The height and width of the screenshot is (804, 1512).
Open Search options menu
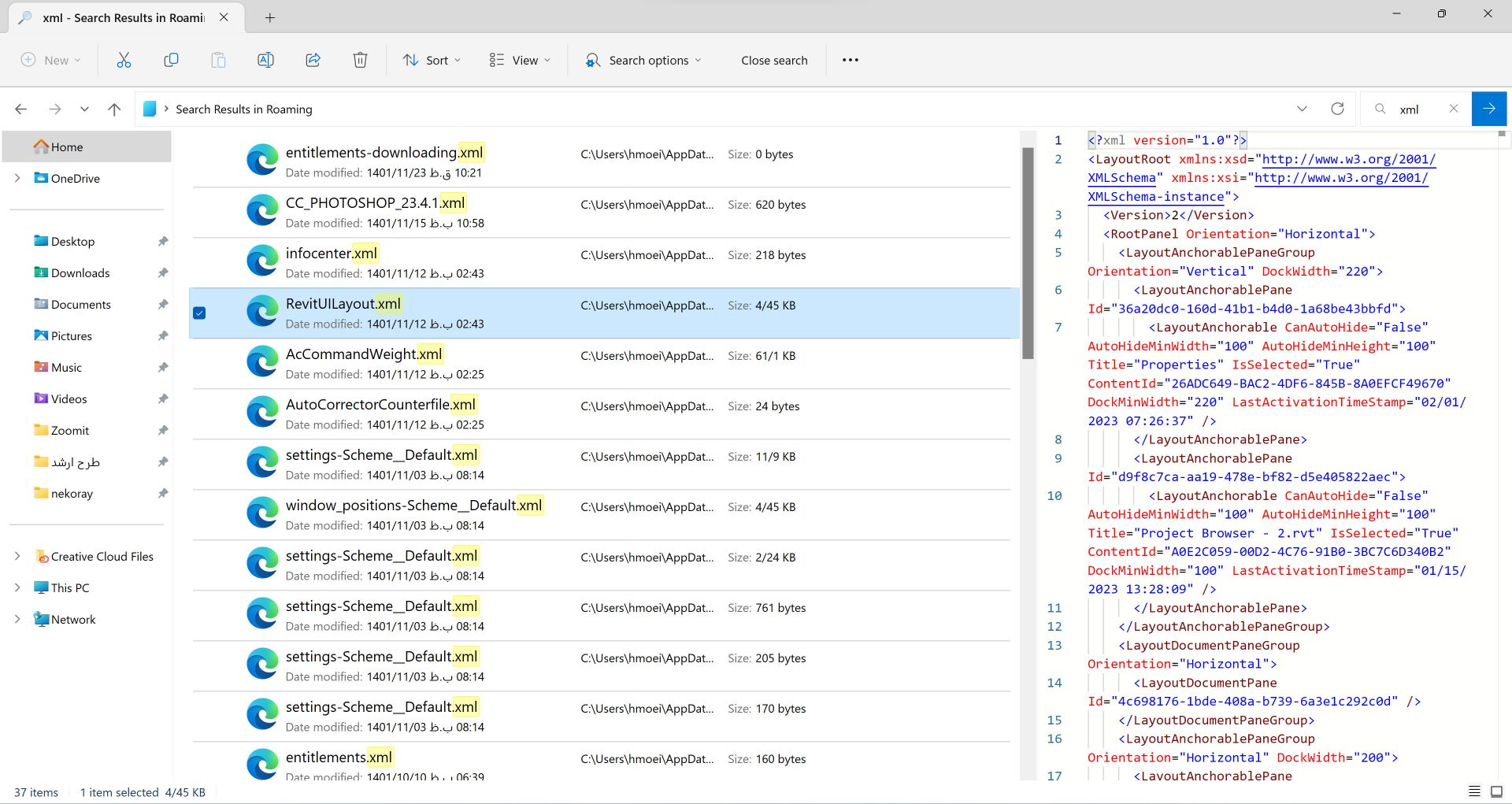pos(643,60)
